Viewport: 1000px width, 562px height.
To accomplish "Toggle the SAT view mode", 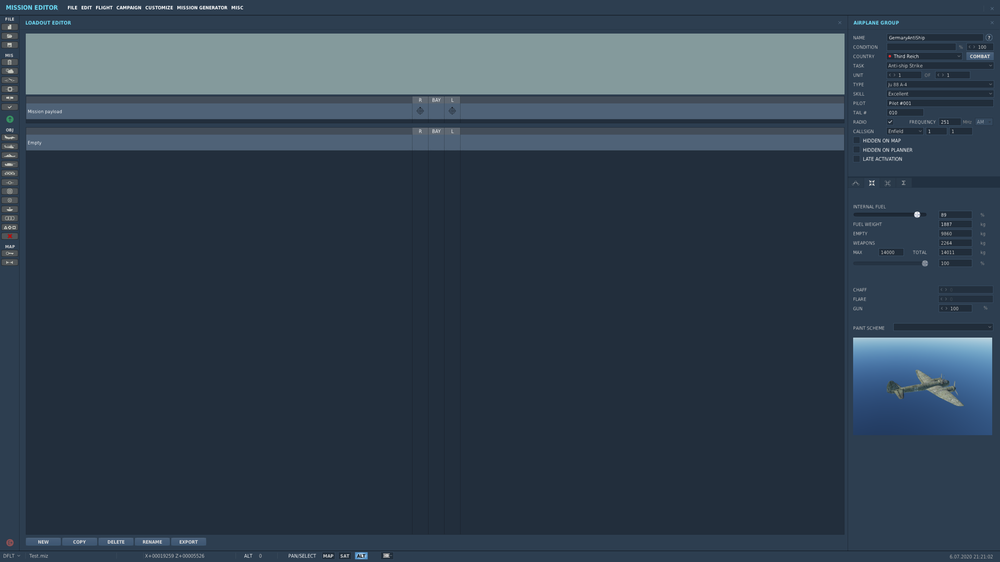I will click(x=344, y=556).
